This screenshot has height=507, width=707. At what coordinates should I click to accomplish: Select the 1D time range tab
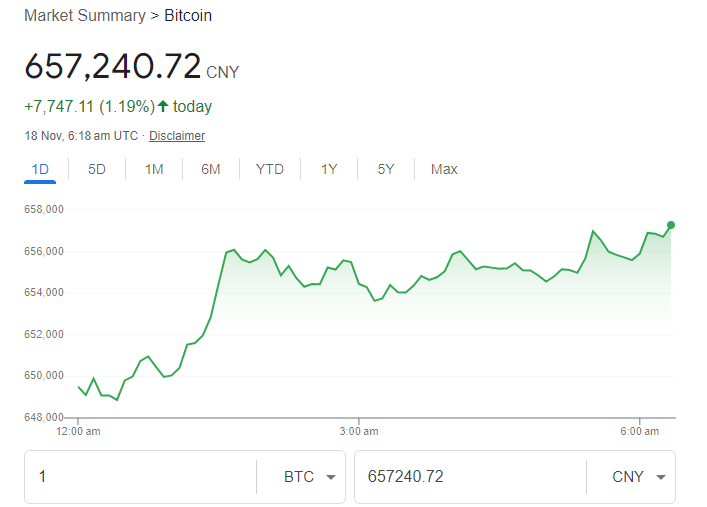40,169
